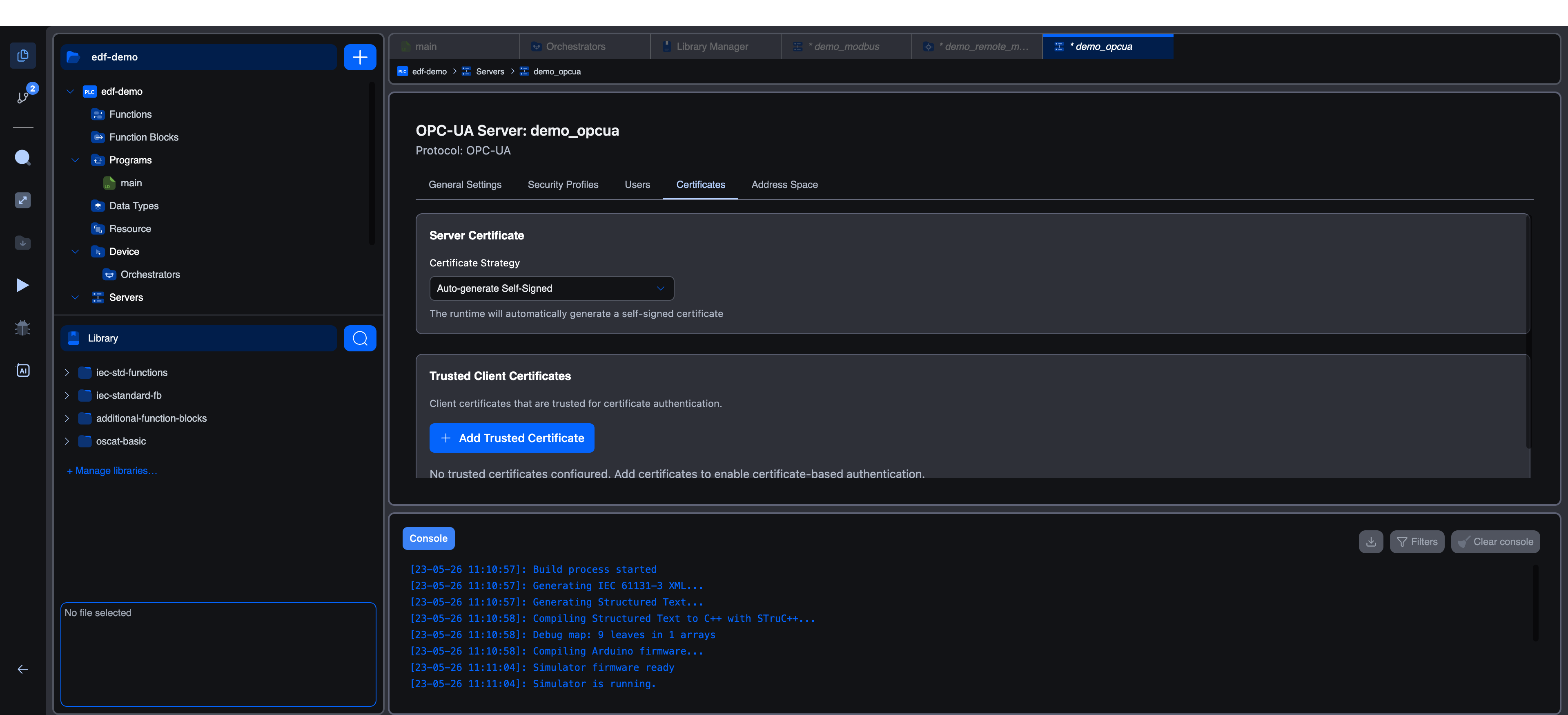Select the Certificates tab
This screenshot has width=1568, height=715.
pos(701,185)
